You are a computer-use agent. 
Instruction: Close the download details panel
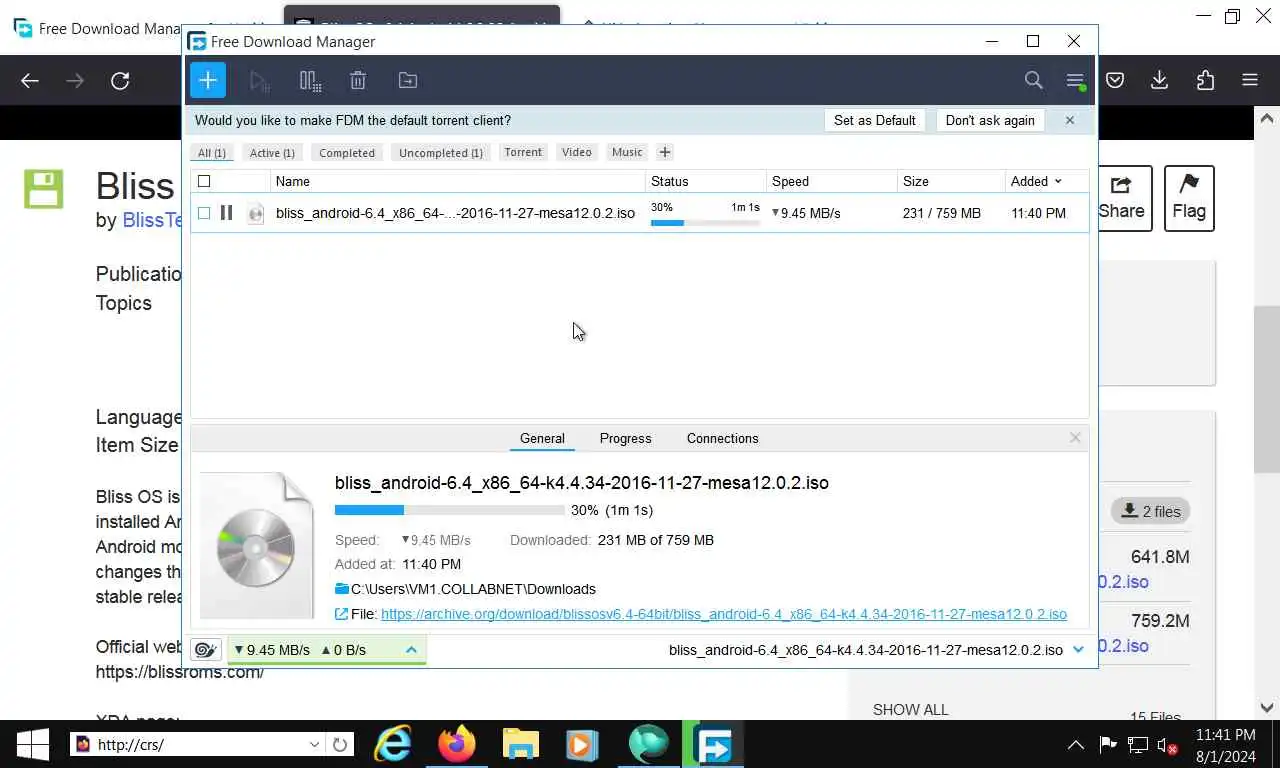click(x=1075, y=438)
